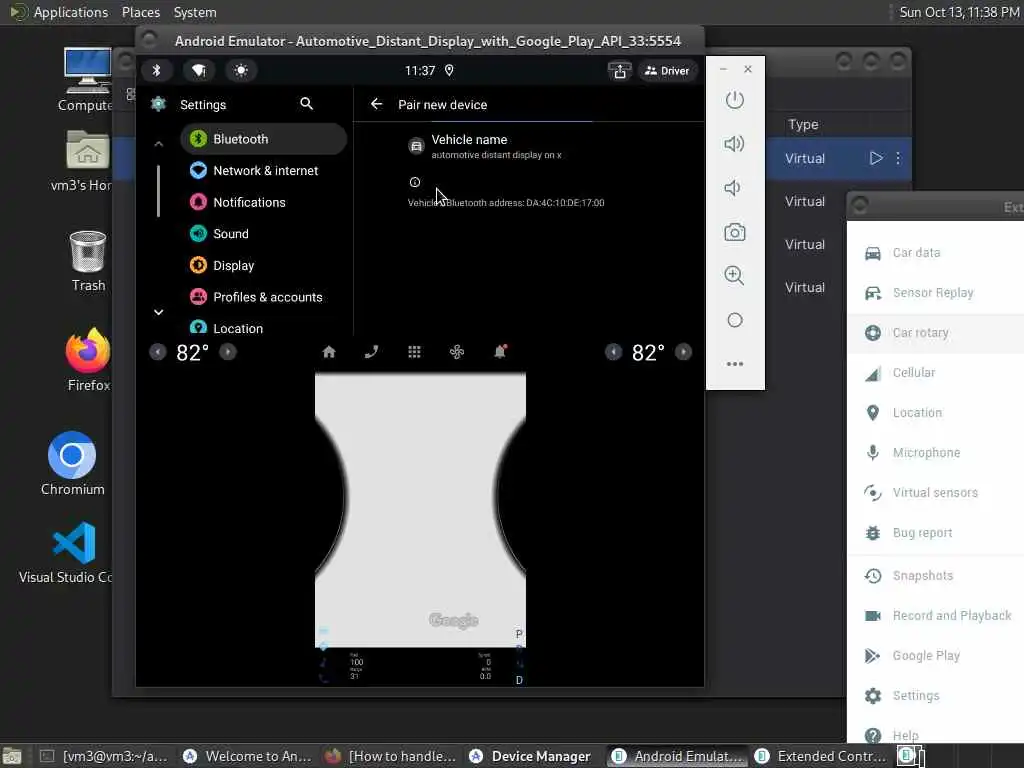The height and width of the screenshot is (768, 1024).
Task: Switch to Device Manager in taskbar
Action: [x=530, y=756]
